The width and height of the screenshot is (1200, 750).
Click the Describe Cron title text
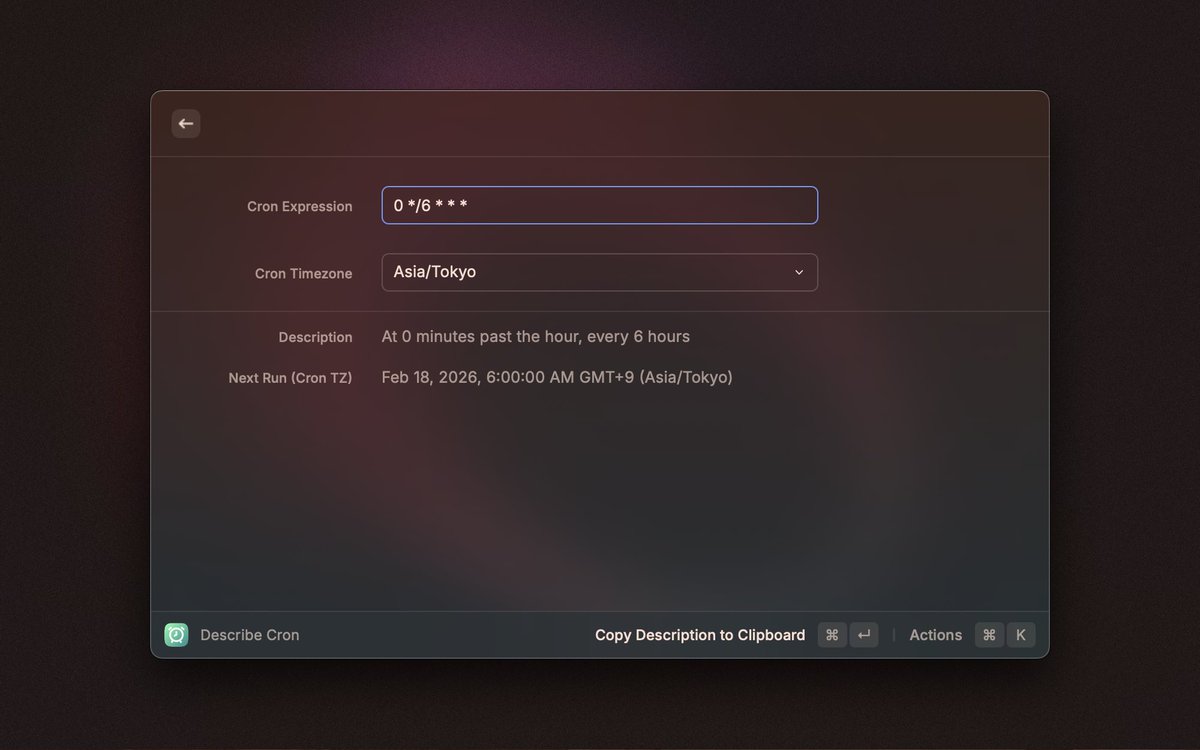pos(250,635)
